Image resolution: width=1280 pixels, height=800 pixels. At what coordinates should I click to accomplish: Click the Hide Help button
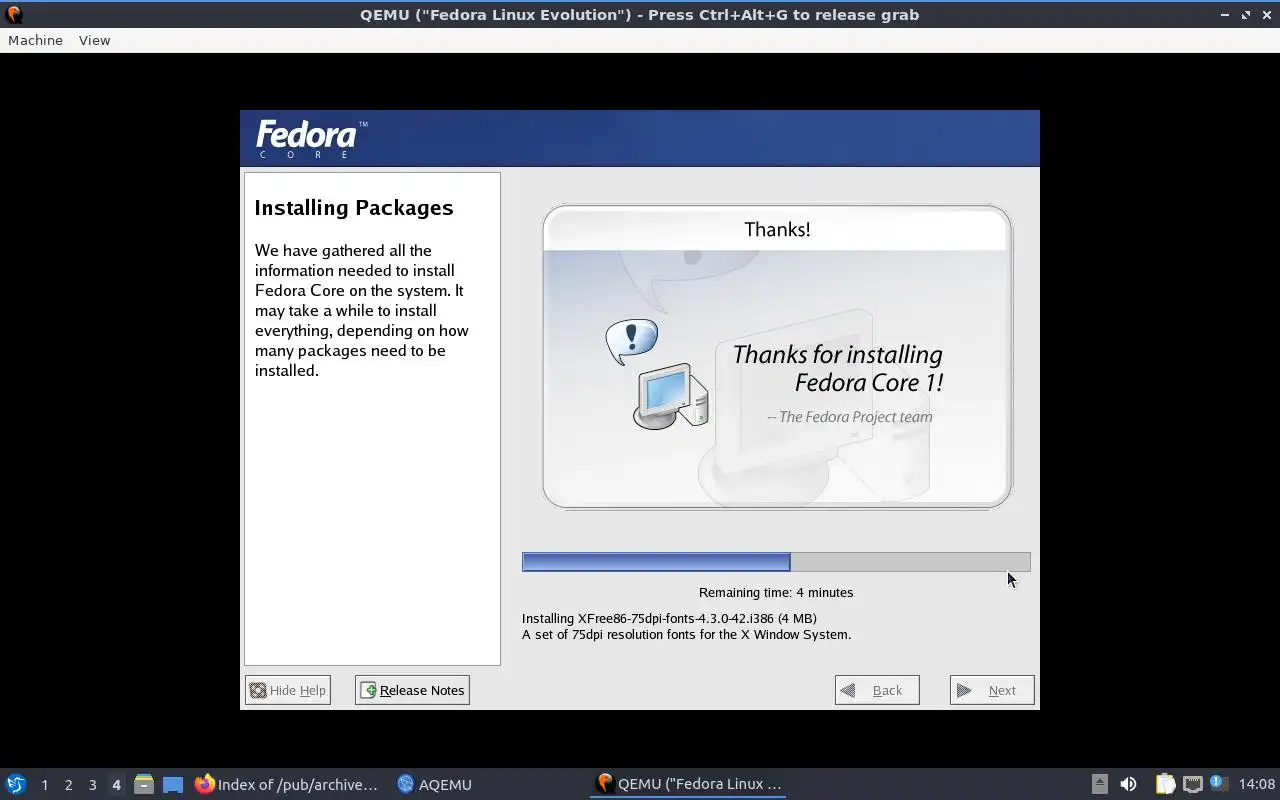pyautogui.click(x=288, y=690)
